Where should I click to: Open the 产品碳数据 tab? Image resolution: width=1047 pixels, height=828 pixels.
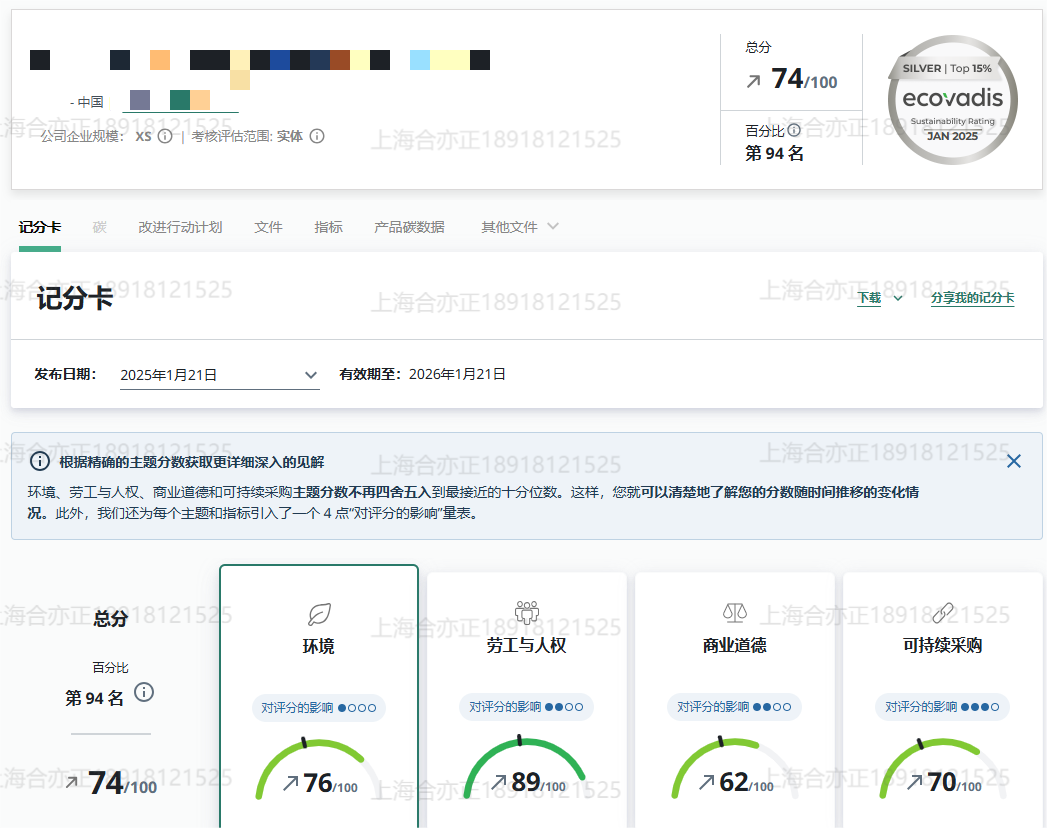pos(409,227)
